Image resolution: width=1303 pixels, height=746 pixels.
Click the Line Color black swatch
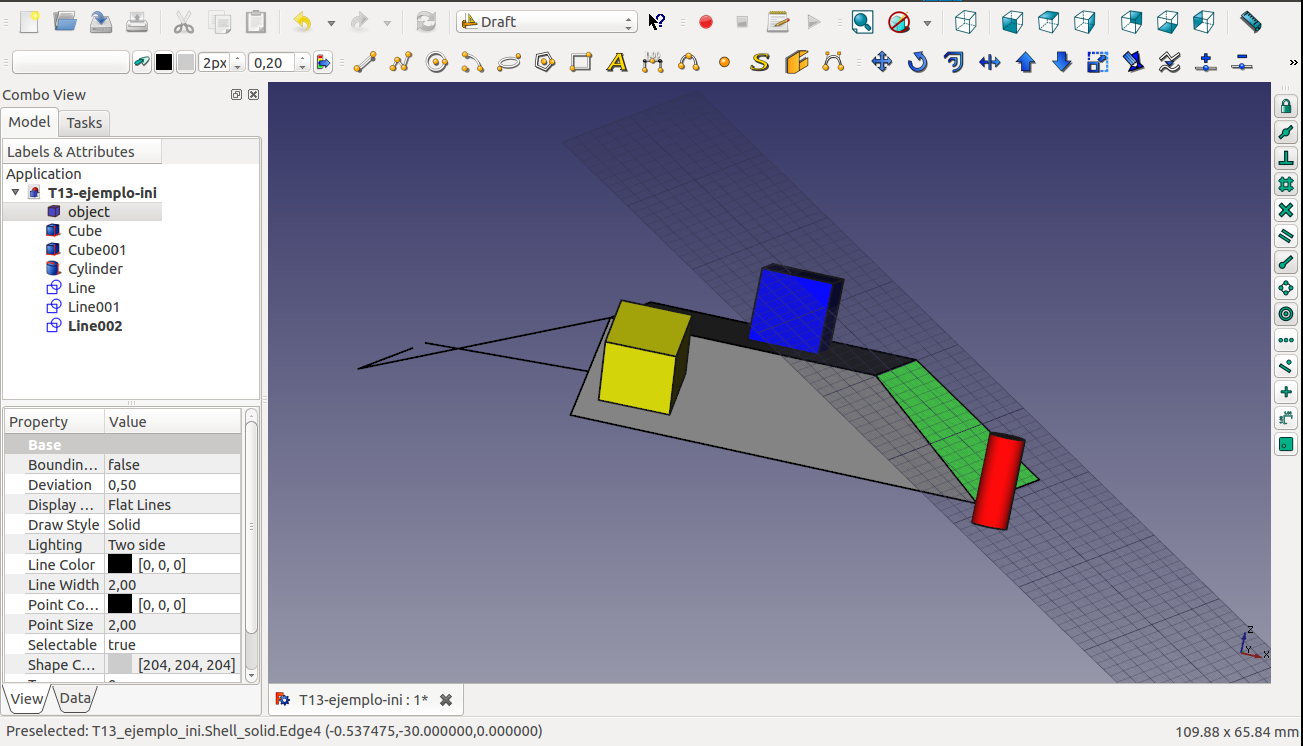click(x=120, y=565)
